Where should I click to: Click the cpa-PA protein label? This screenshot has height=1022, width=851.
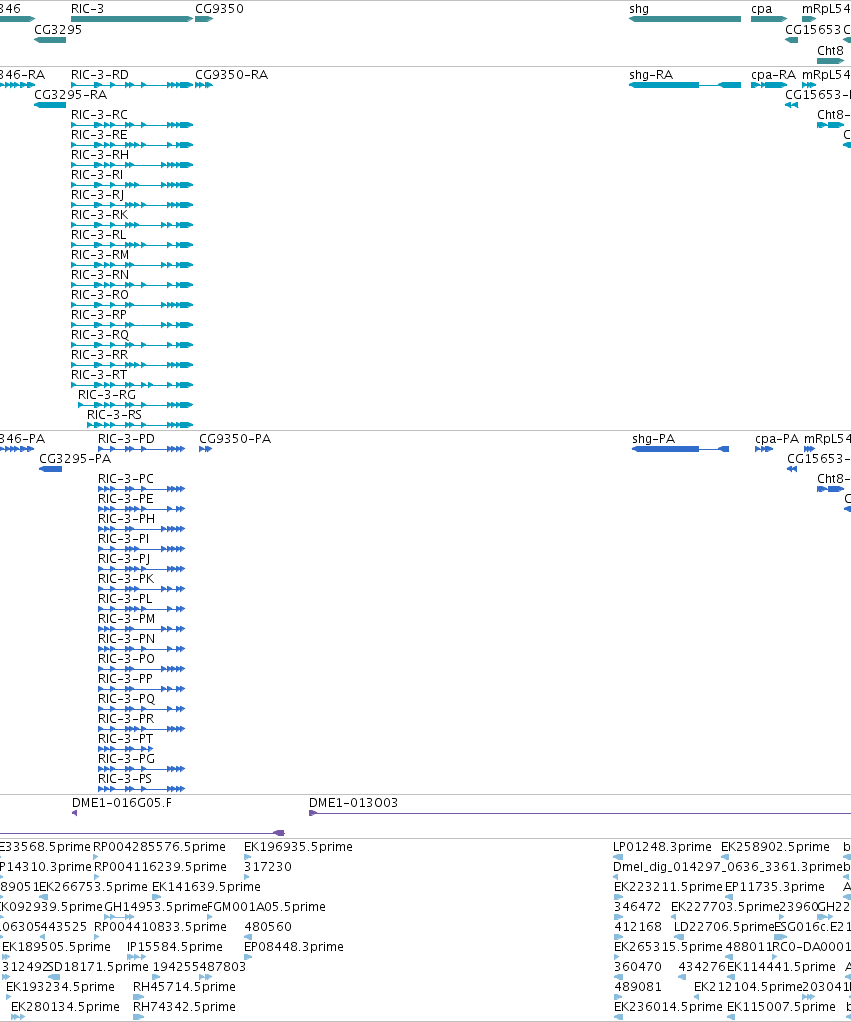point(777,439)
